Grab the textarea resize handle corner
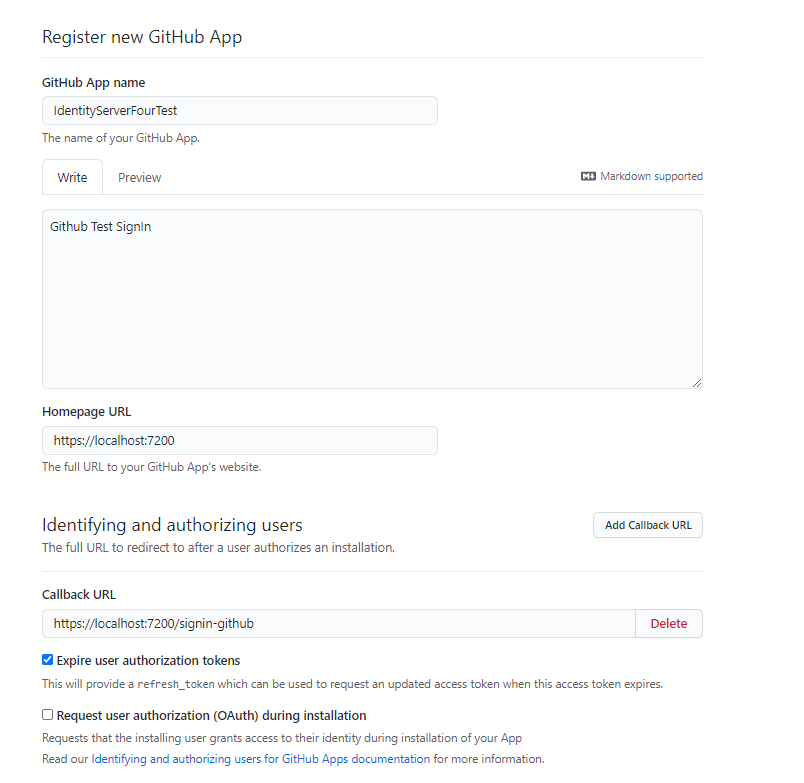The width and height of the screenshot is (804, 783). click(697, 383)
